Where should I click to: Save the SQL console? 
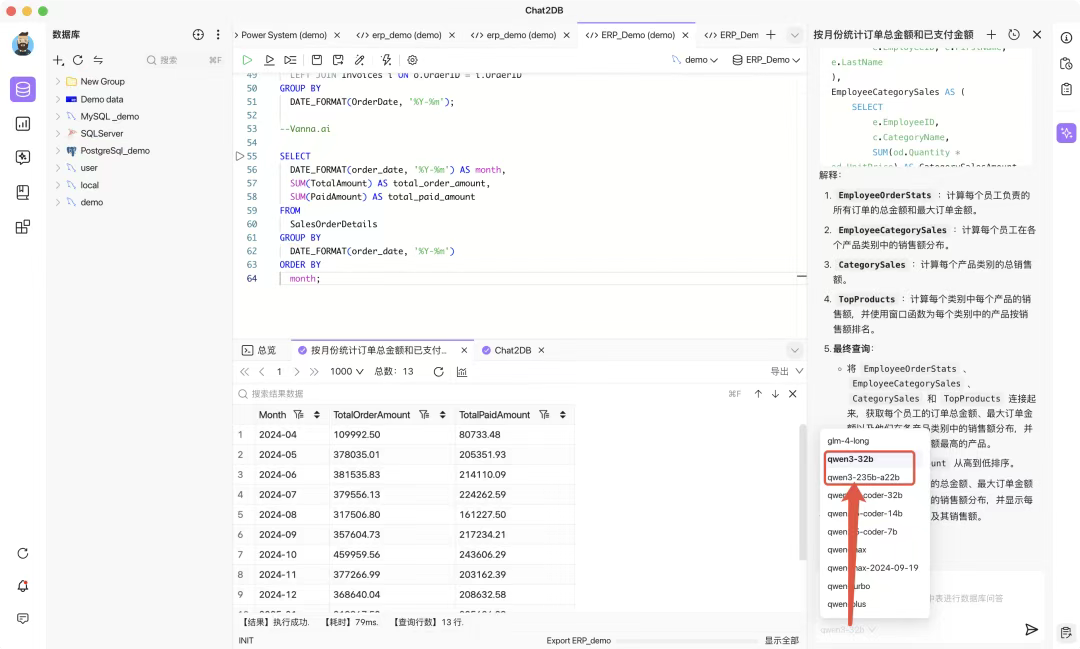click(x=317, y=60)
